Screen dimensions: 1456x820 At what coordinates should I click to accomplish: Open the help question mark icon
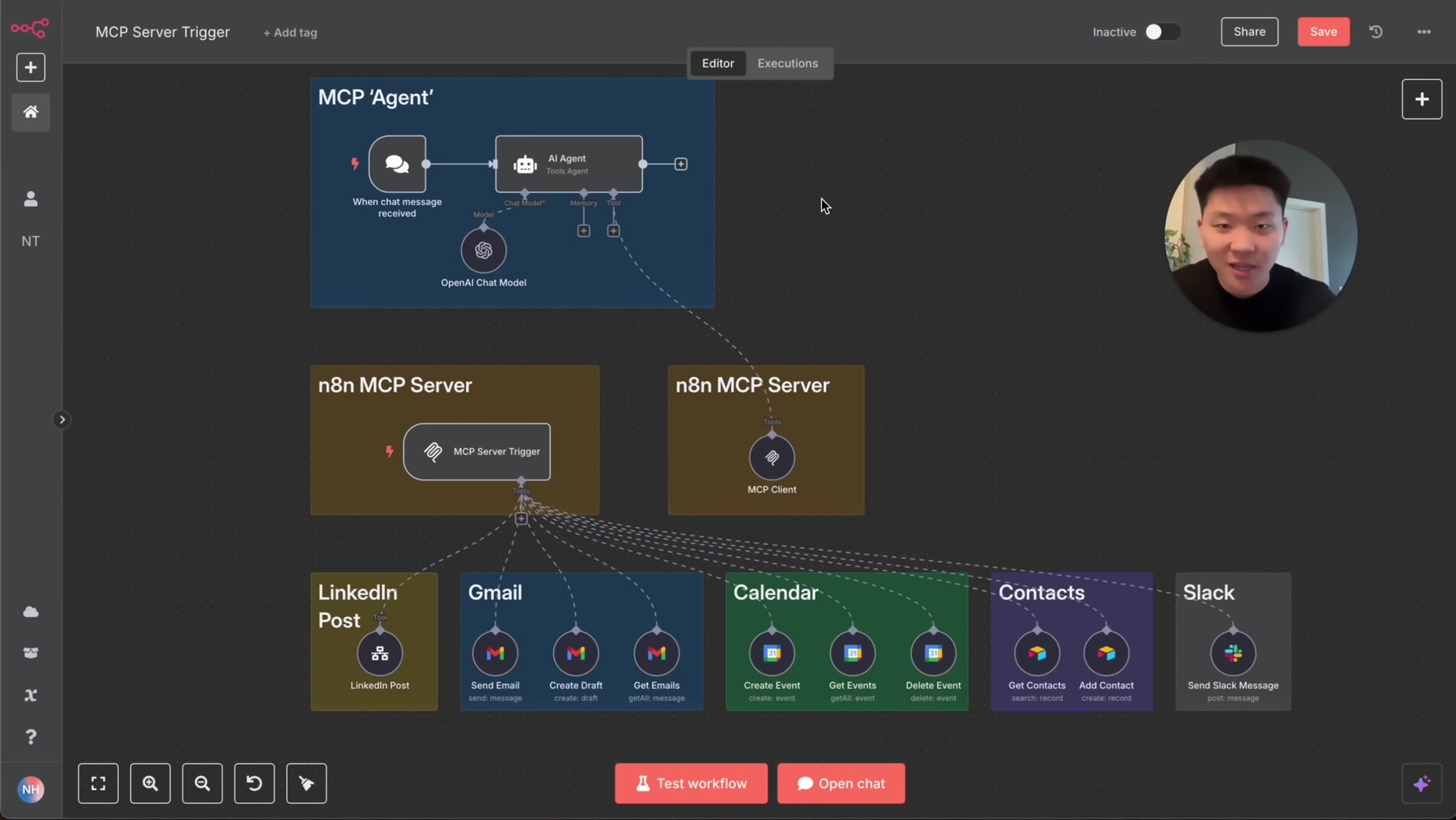tap(31, 737)
